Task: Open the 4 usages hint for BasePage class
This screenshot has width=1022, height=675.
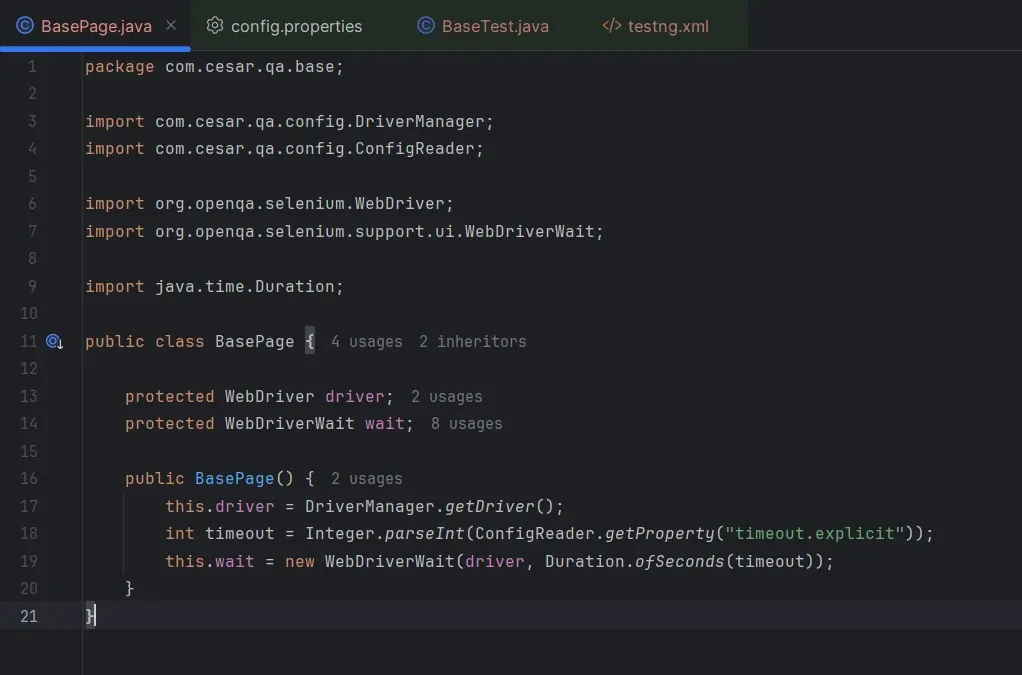Action: tap(366, 341)
